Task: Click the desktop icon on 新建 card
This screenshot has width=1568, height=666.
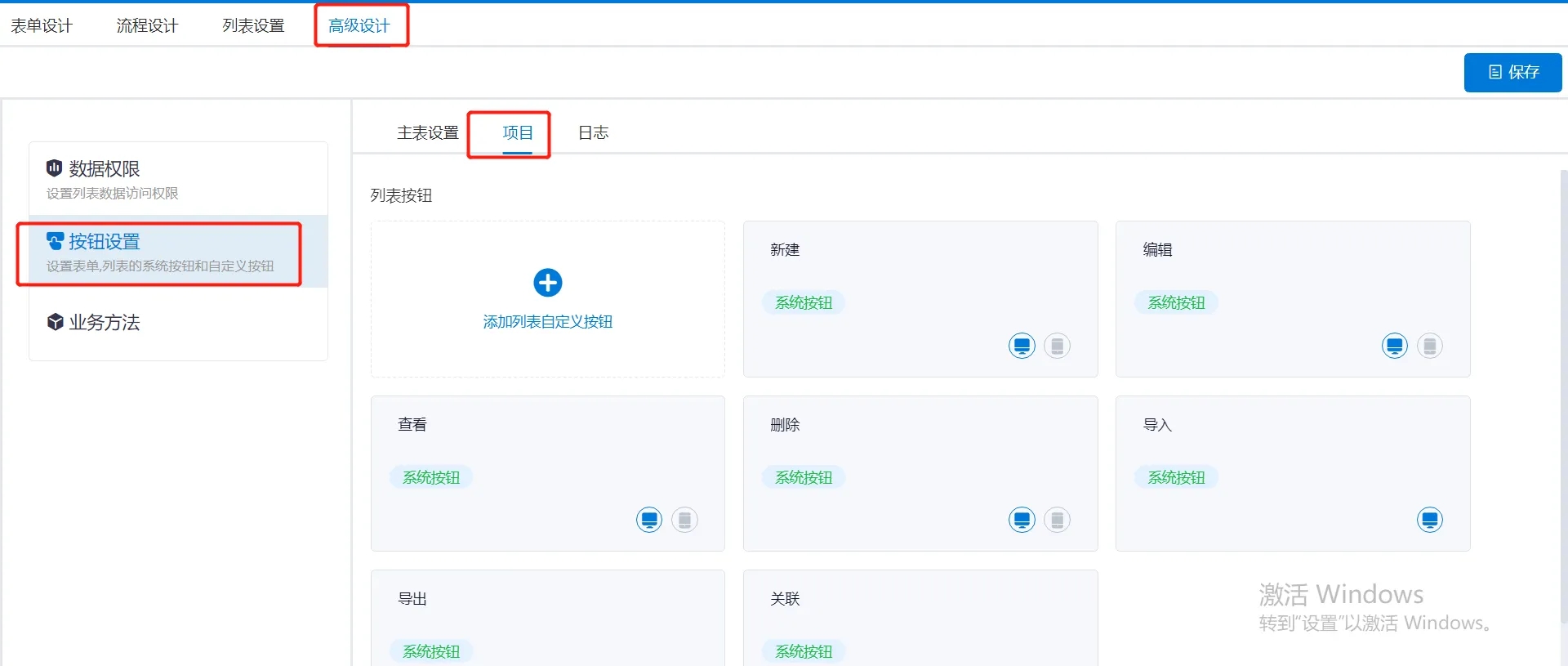Action: (1022, 346)
